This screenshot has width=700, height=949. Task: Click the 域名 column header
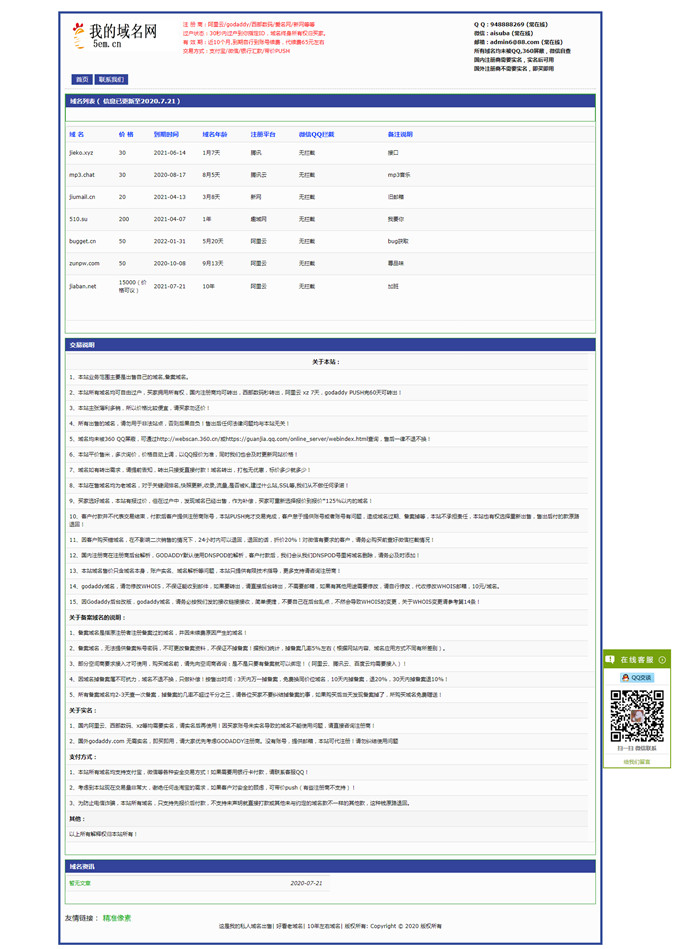pos(77,133)
